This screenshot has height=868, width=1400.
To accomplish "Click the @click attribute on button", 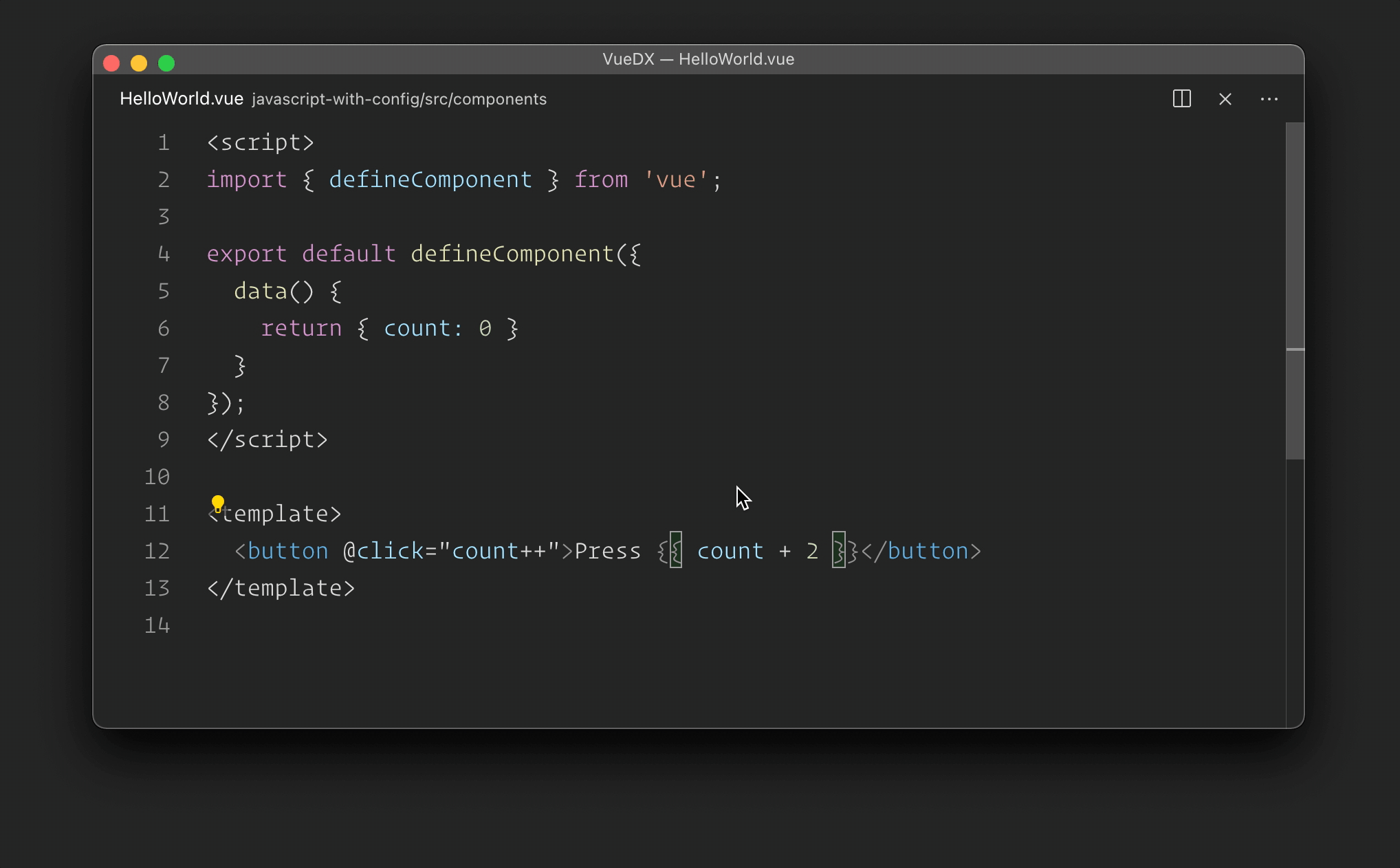I will 383,551.
